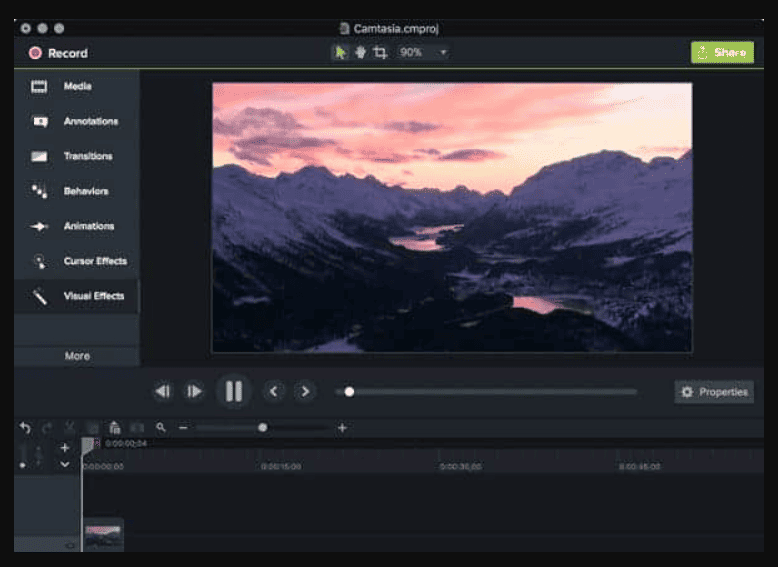Click the Visual Effects wand icon
The height and width of the screenshot is (567, 778).
(x=40, y=297)
